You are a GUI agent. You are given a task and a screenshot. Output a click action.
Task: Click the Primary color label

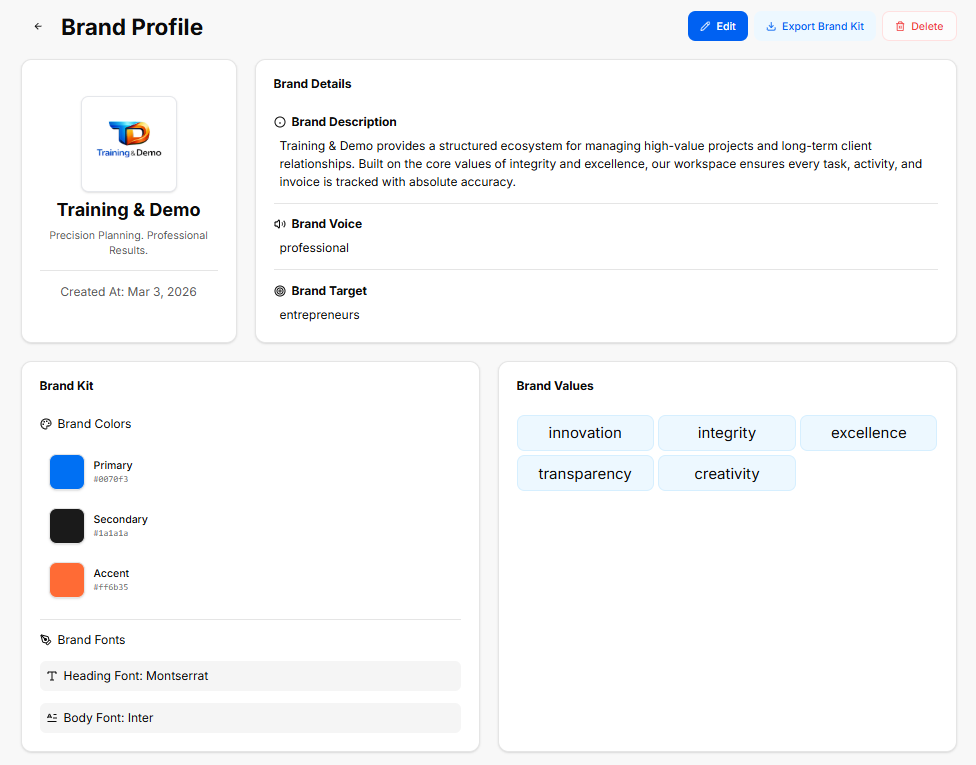point(113,465)
